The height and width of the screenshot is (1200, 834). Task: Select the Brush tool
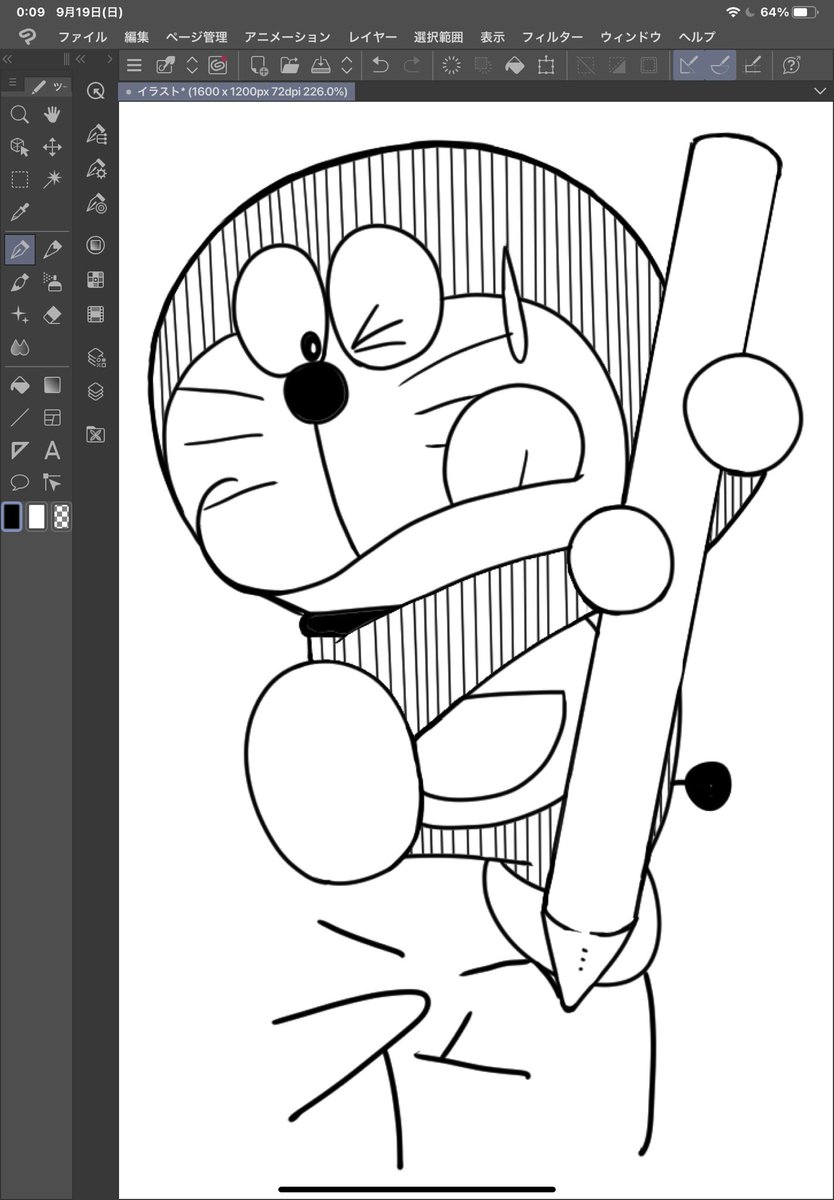(19, 282)
